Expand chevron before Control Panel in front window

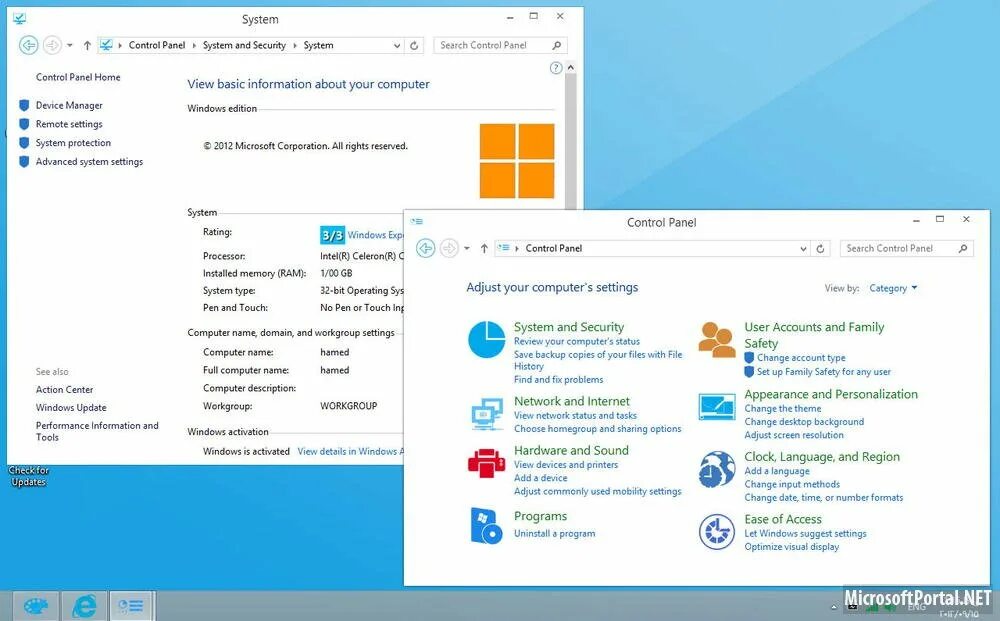(x=517, y=248)
